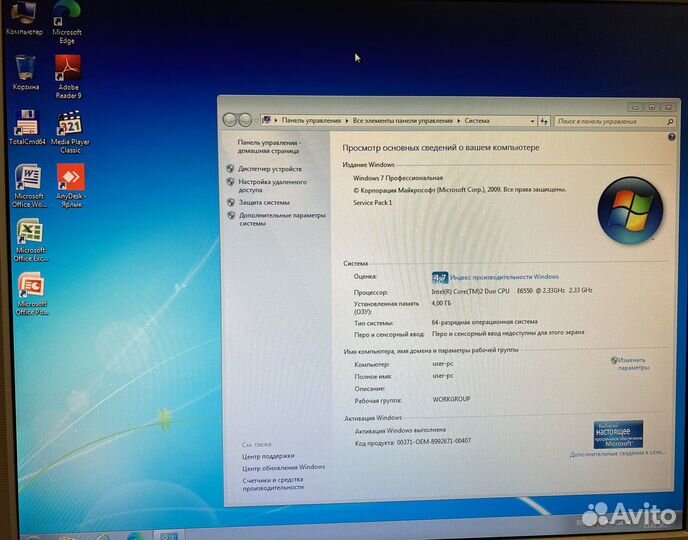Click the genuine Microsoft software badge
This screenshot has height=540, width=688.
coord(618,434)
